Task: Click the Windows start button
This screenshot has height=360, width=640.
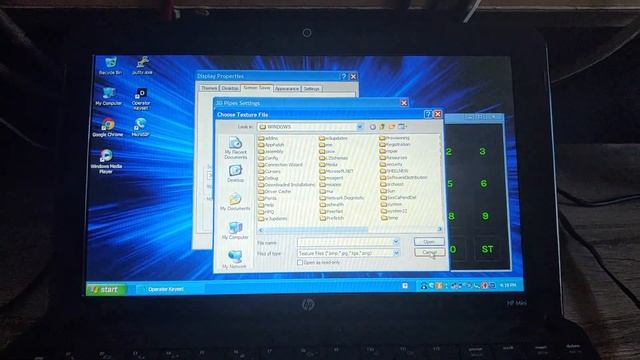Action: tap(106, 289)
